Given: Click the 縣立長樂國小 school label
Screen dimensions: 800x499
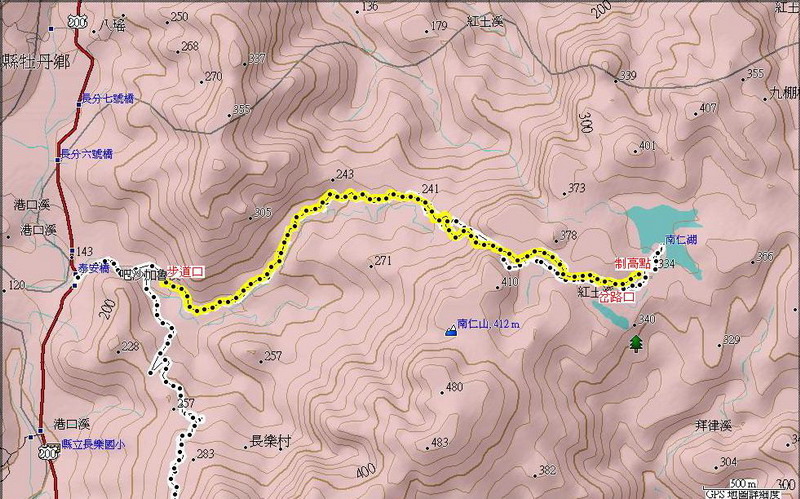Looking at the screenshot, I should tap(93, 445).
